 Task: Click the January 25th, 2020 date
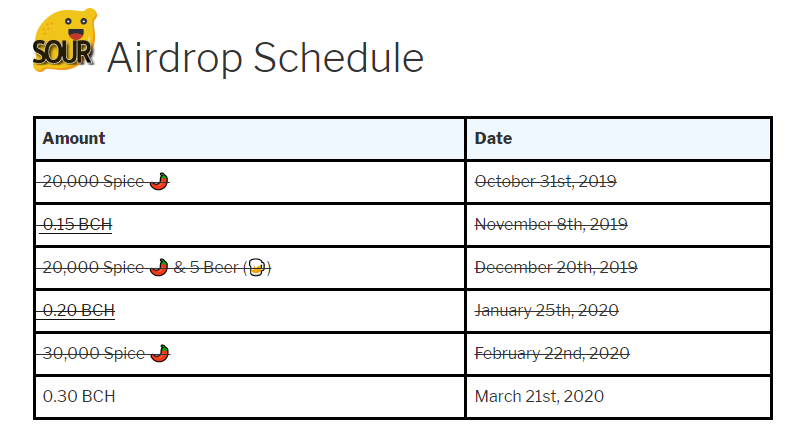pos(546,311)
